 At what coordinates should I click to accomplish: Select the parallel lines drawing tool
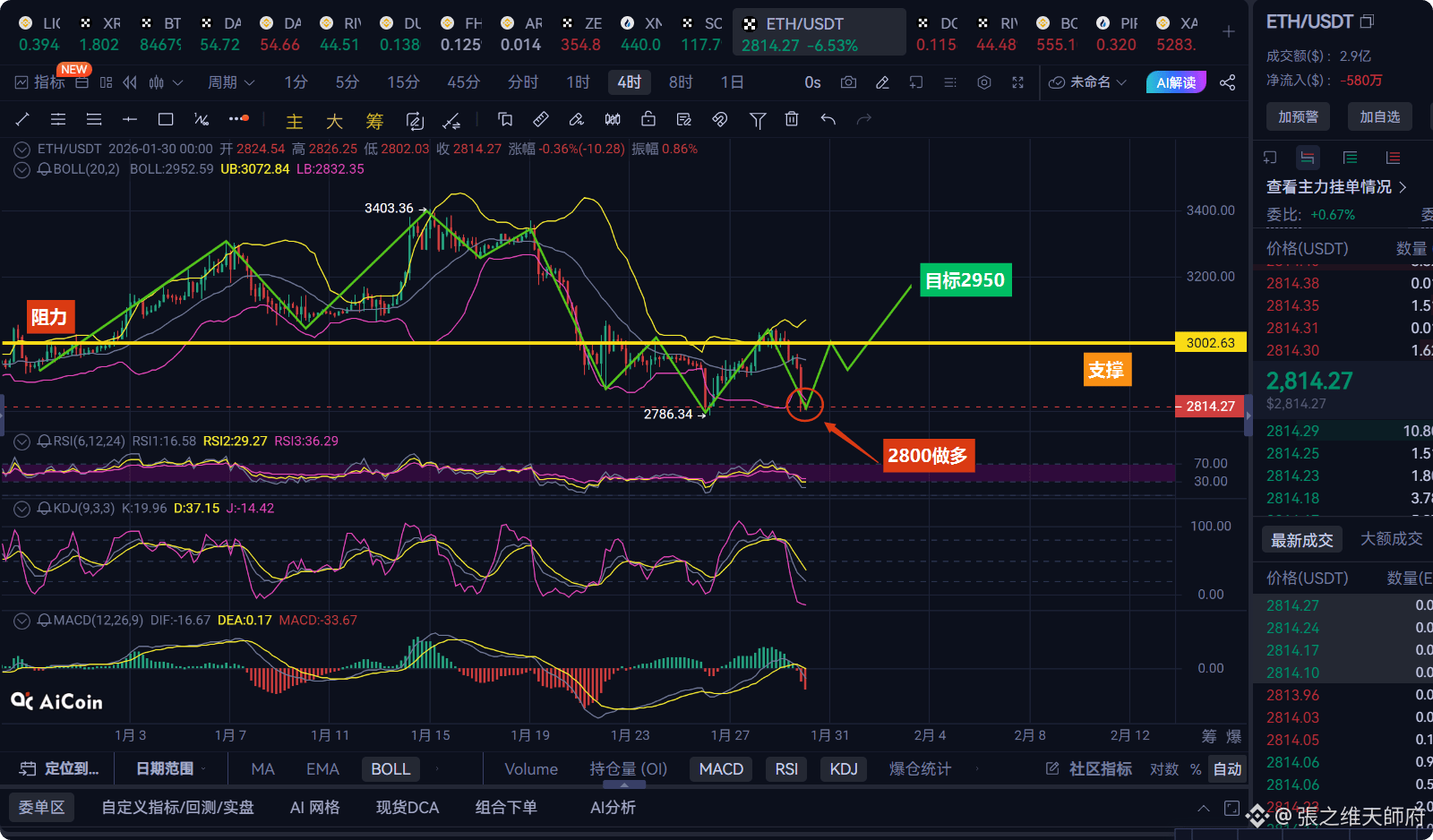pos(58,119)
